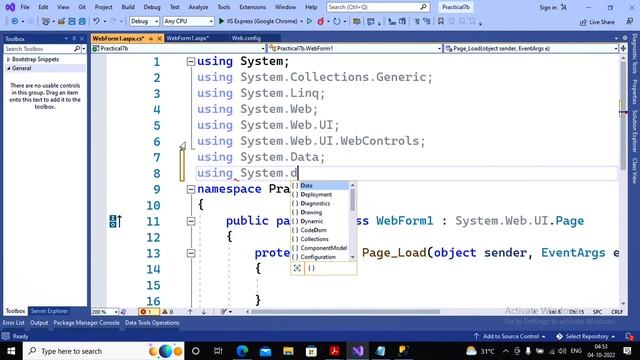Click the IntelliSense filter namespaces icon

tap(311, 268)
